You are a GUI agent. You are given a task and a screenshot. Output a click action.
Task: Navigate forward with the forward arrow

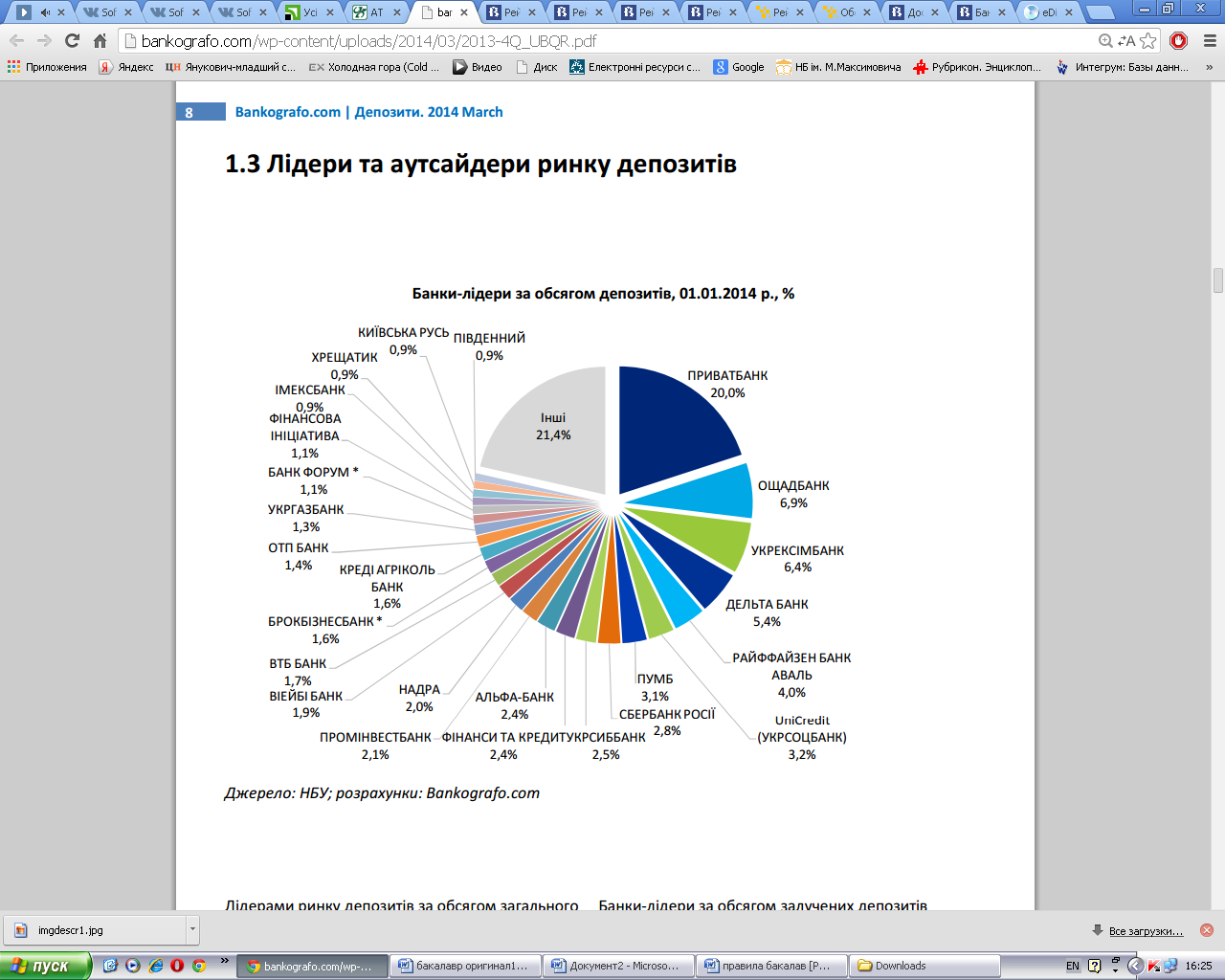click(44, 41)
